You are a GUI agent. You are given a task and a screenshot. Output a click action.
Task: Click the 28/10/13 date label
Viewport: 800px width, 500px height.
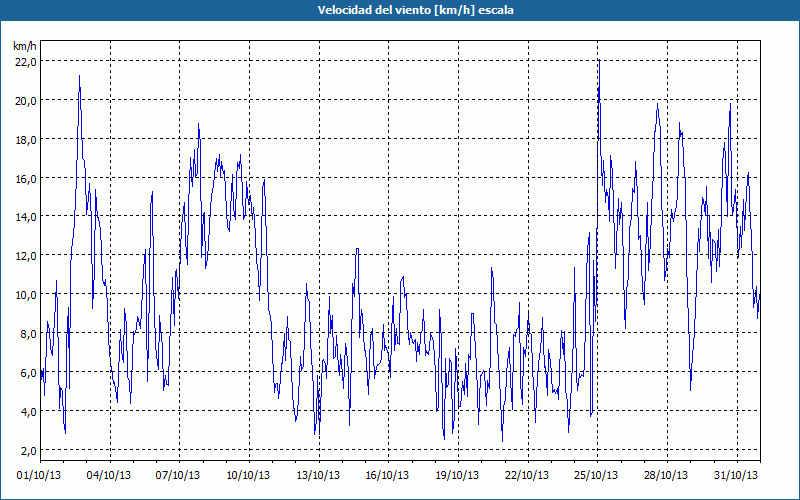click(666, 475)
